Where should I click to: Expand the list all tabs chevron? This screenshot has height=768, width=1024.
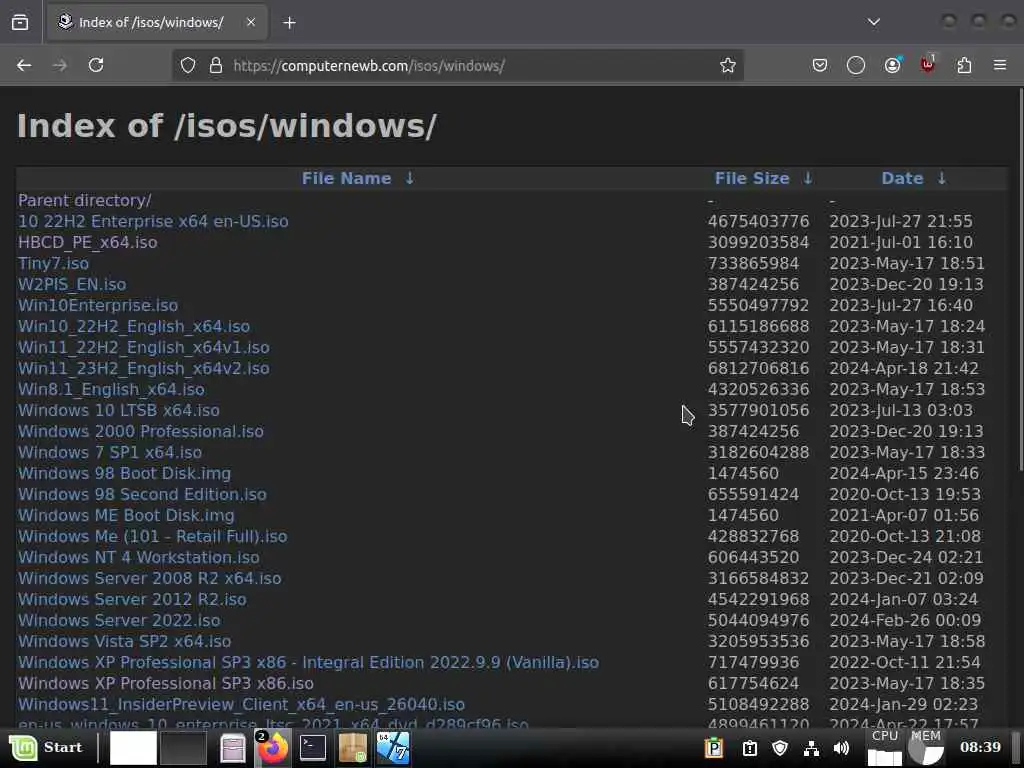click(874, 22)
